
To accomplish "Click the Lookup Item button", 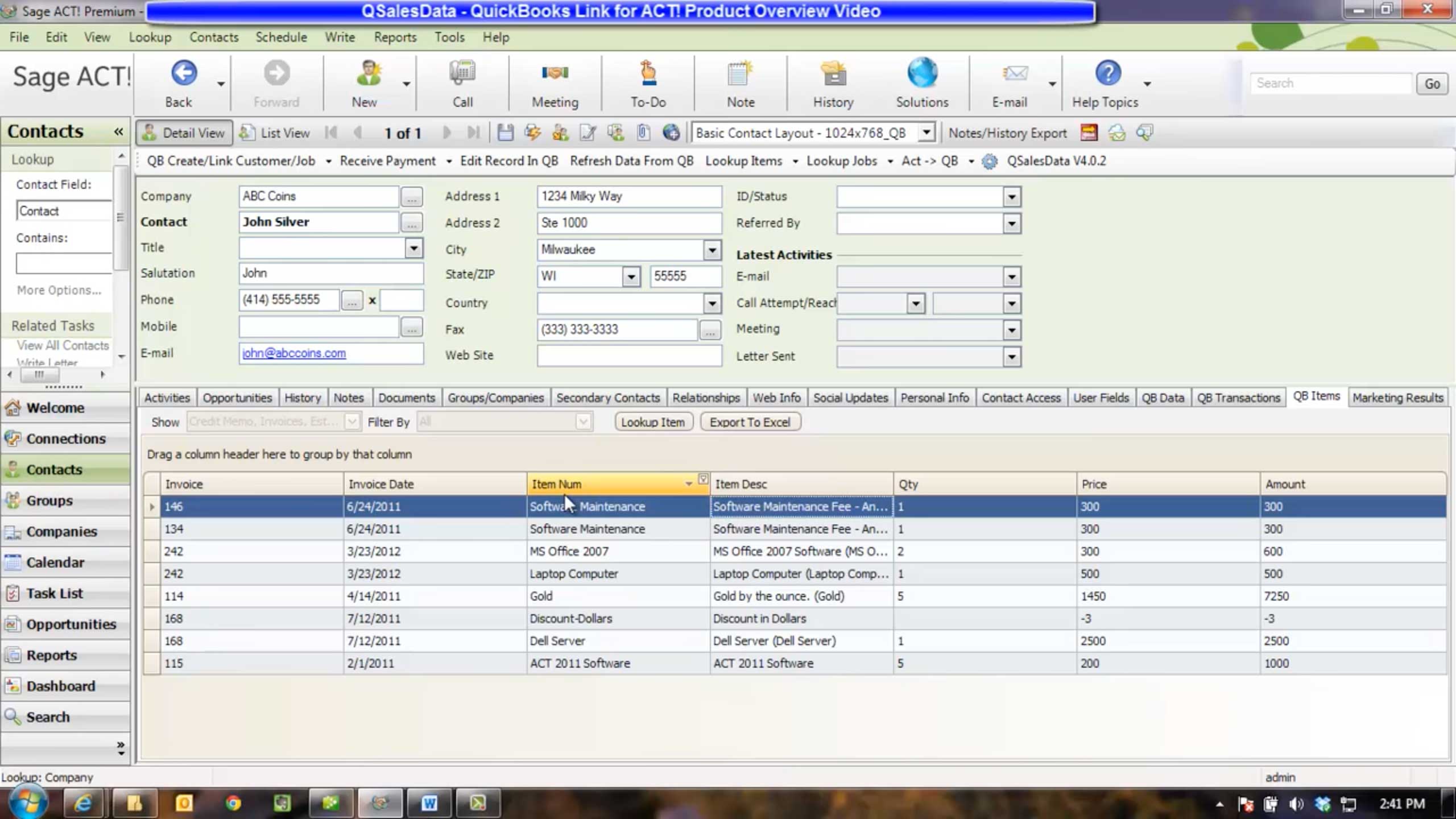I will coord(653,422).
